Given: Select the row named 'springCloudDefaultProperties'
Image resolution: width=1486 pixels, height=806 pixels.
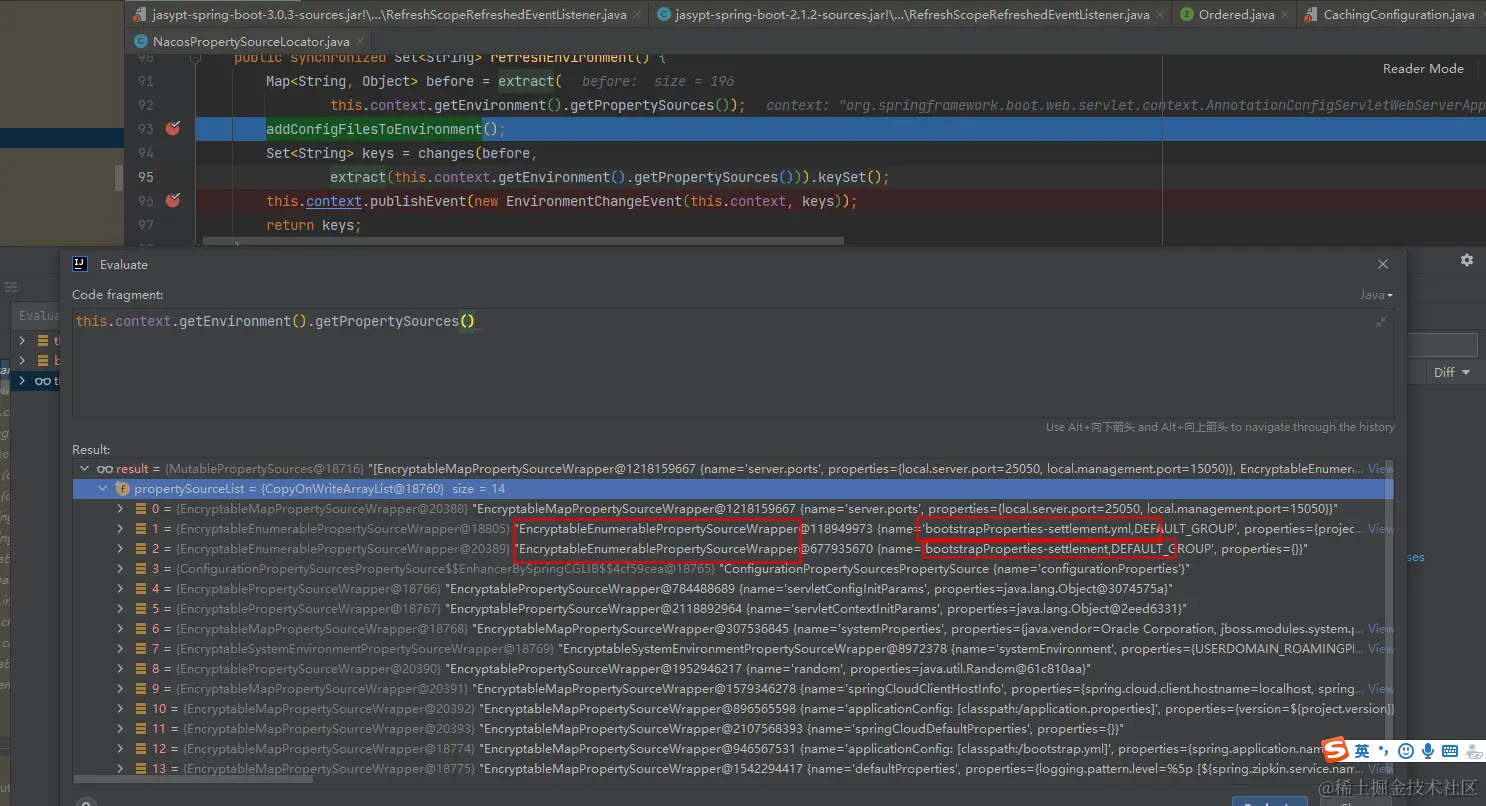Looking at the screenshot, I should click(733, 729).
